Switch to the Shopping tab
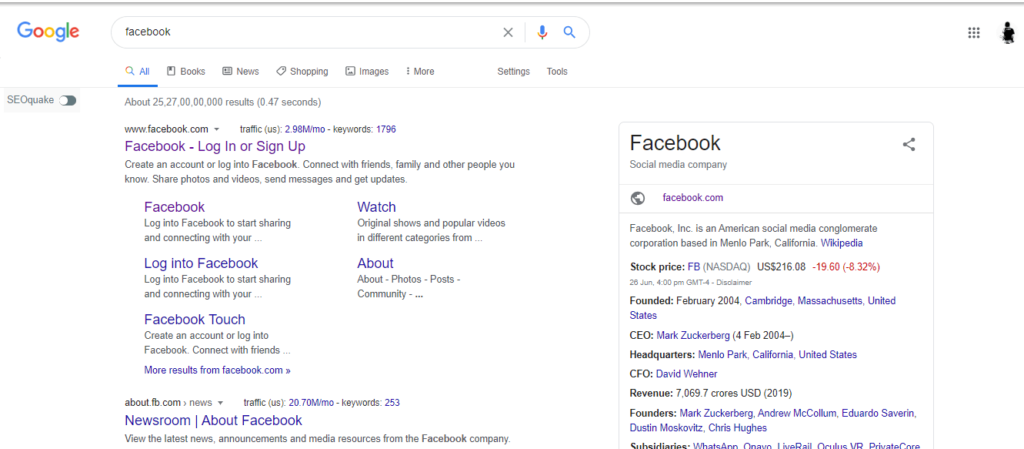This screenshot has height=449, width=1024. coord(302,71)
